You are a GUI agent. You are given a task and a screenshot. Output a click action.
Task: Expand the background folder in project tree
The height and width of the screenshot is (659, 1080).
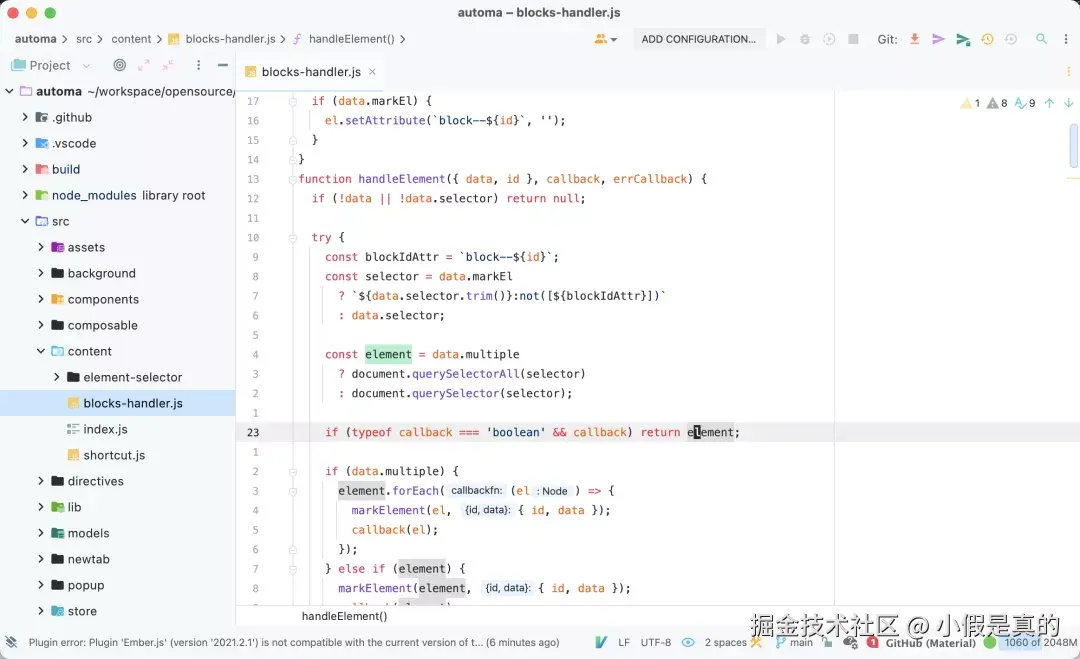[41, 273]
